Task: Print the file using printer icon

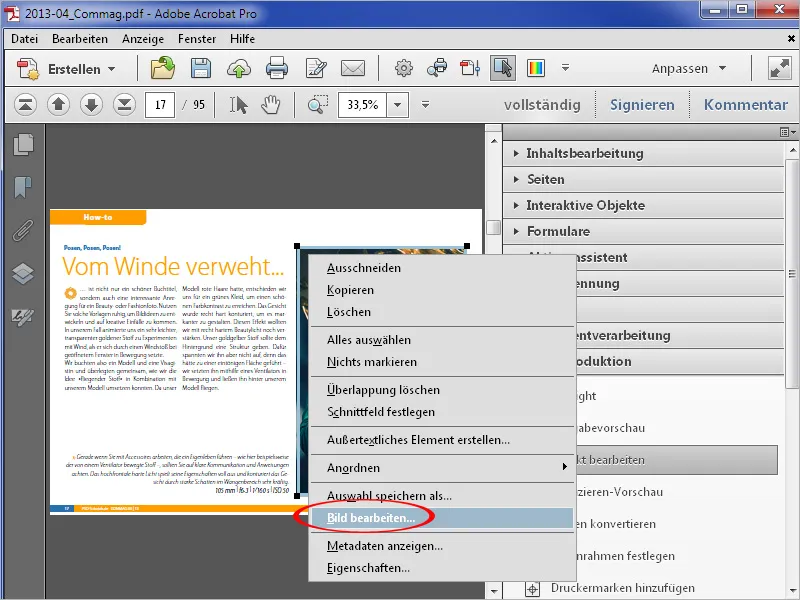Action: pos(277,68)
